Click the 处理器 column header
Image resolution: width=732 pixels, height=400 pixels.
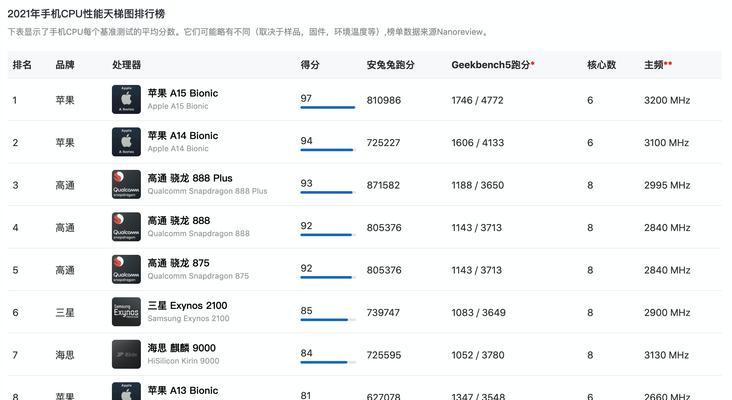[x=127, y=65]
